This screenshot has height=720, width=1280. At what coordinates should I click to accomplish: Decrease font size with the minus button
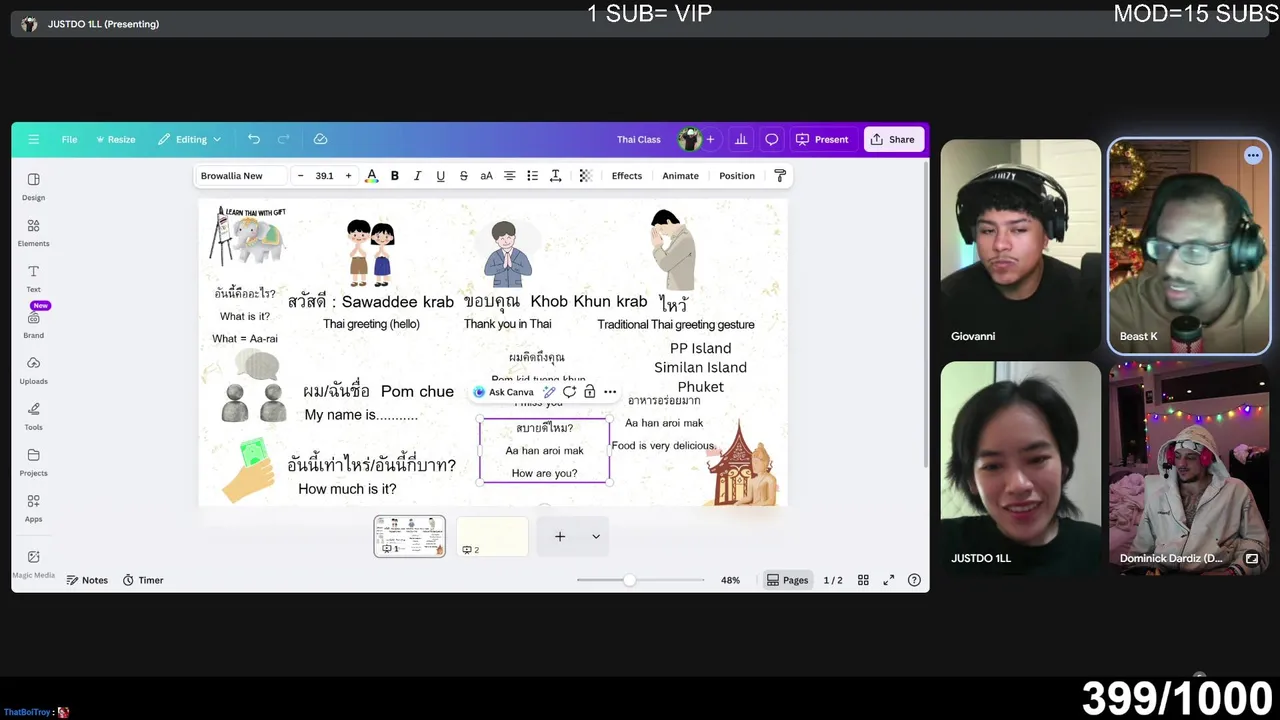coord(300,176)
